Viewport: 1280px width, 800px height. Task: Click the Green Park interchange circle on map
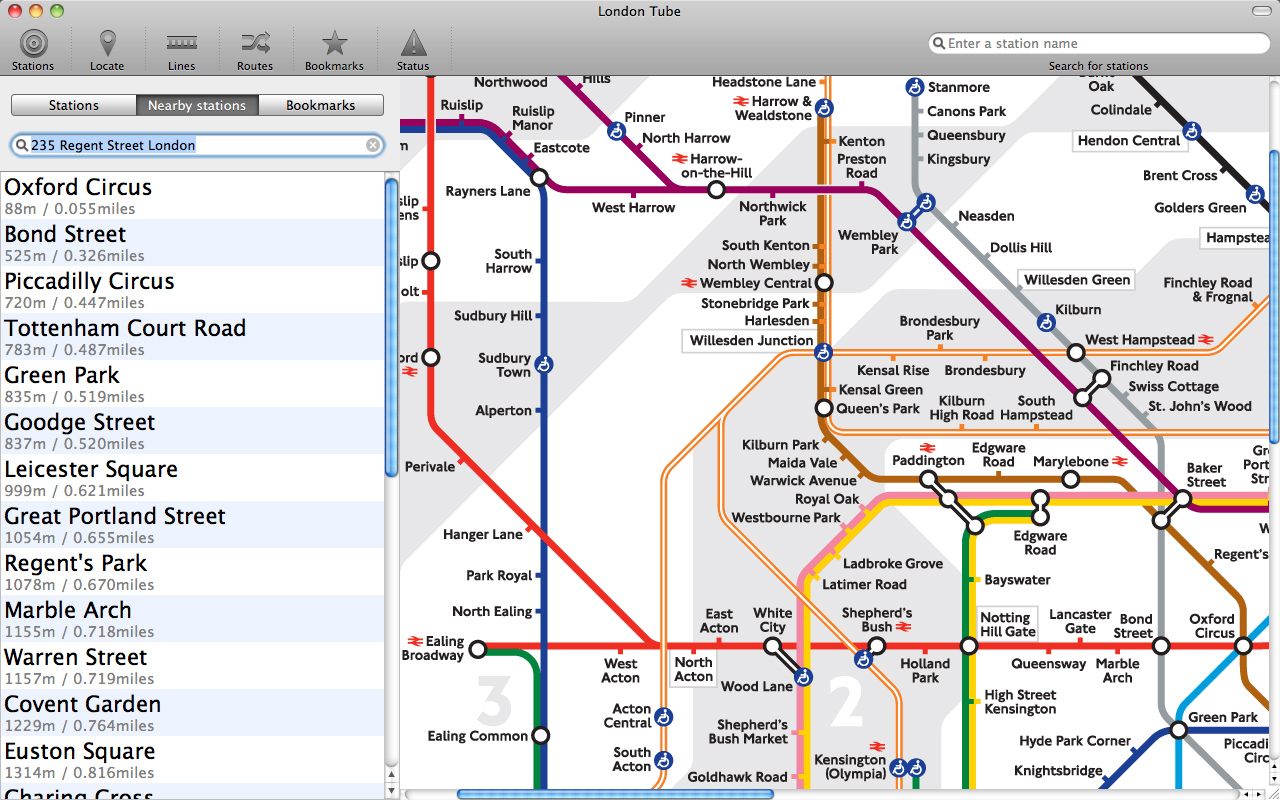click(1178, 731)
